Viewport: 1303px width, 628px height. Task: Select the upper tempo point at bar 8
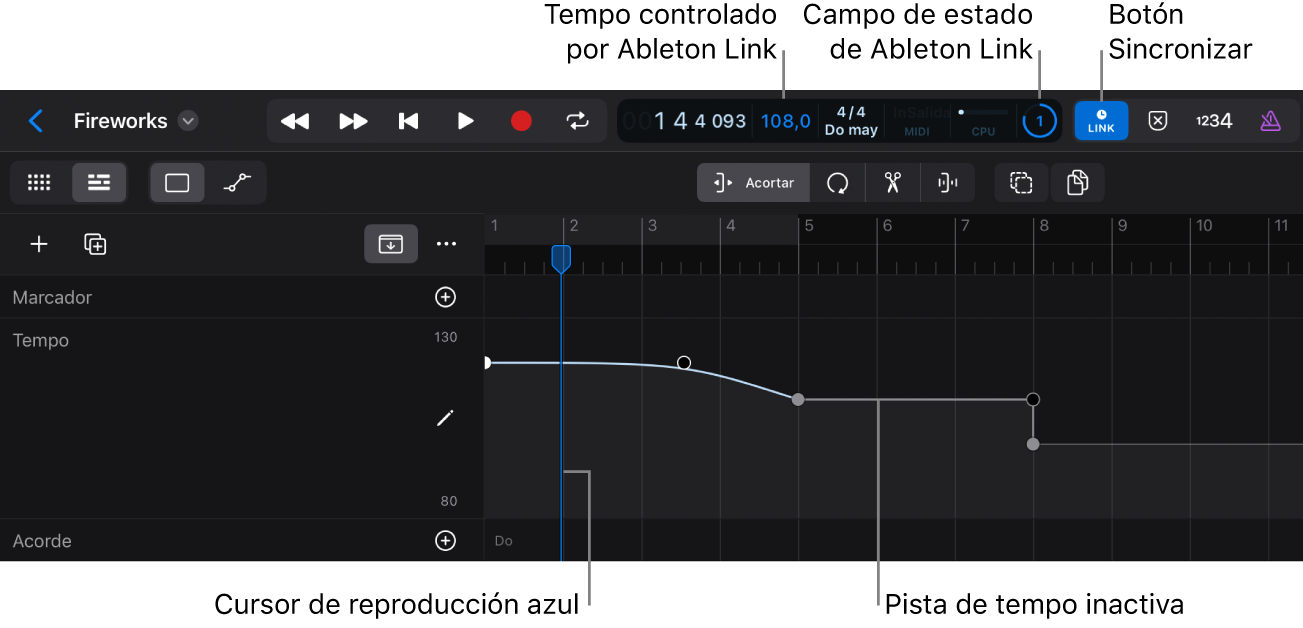1033,399
